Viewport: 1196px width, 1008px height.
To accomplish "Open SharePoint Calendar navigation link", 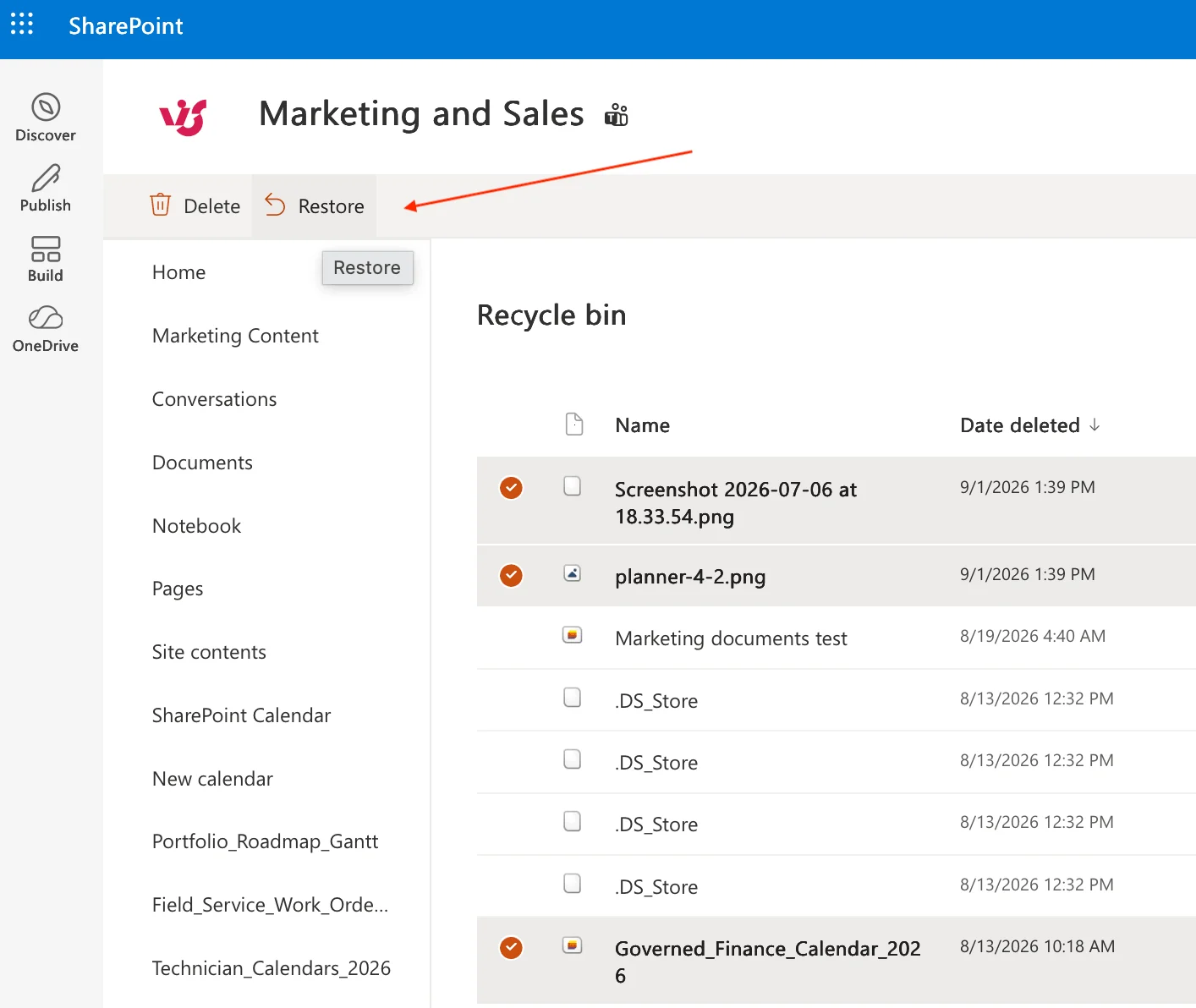I will 241,715.
